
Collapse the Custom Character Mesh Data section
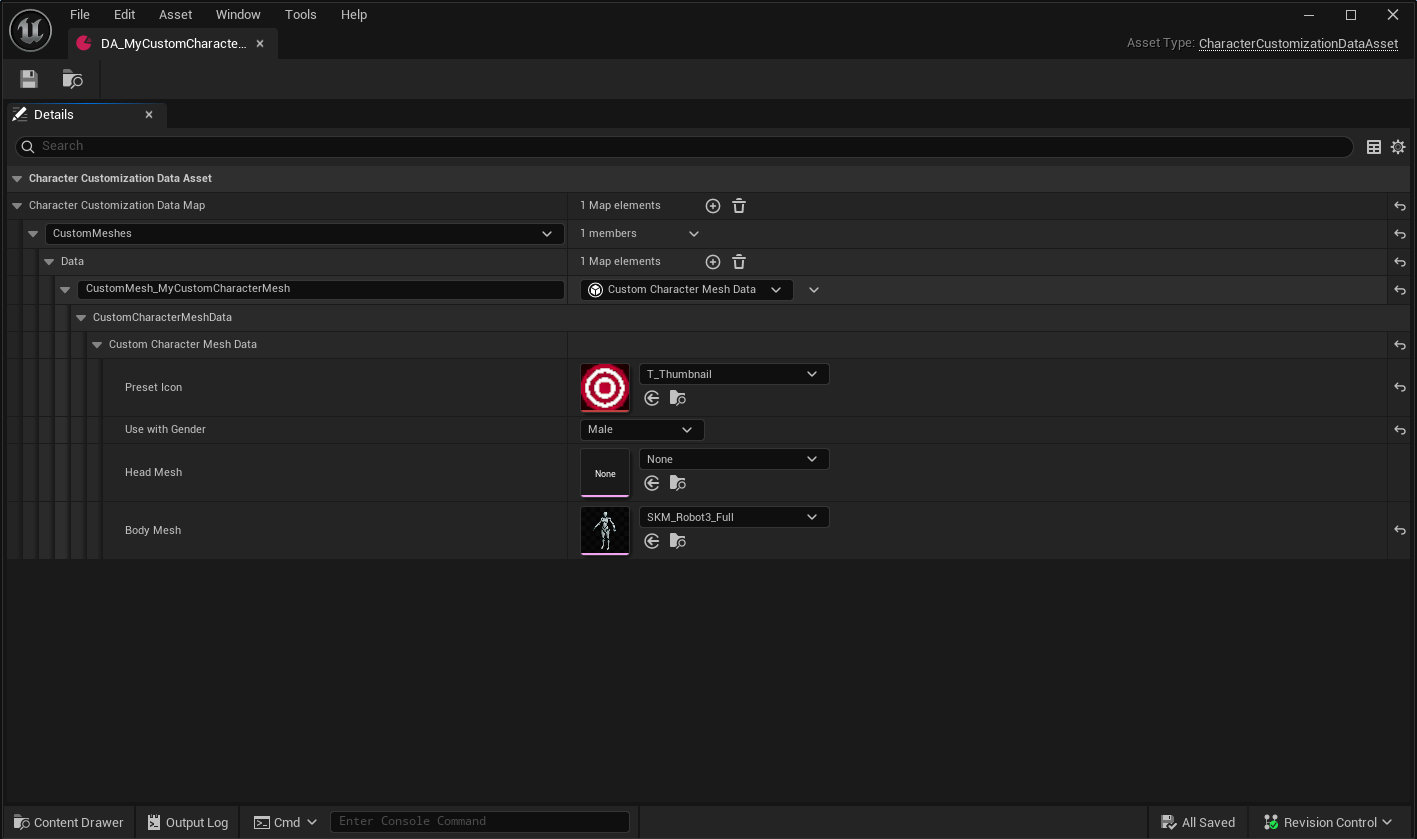tap(97, 345)
